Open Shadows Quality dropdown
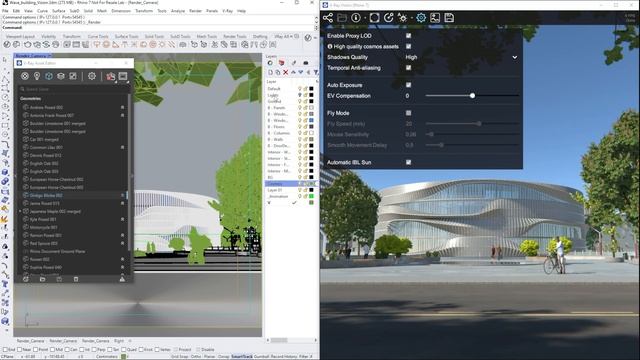The width and height of the screenshot is (640, 360). click(x=462, y=57)
